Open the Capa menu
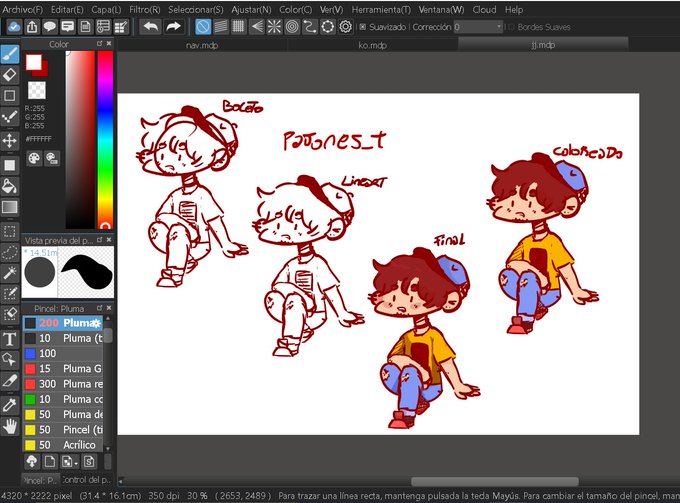This screenshot has width=680, height=503. coord(106,9)
